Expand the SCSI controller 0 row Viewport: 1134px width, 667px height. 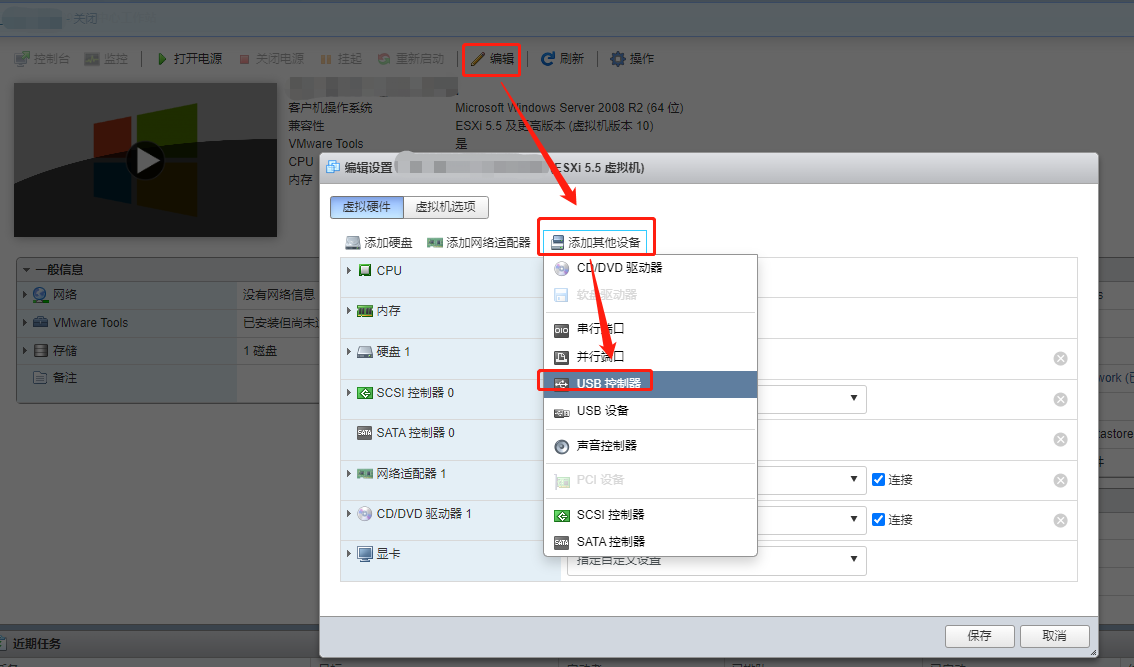tap(349, 393)
